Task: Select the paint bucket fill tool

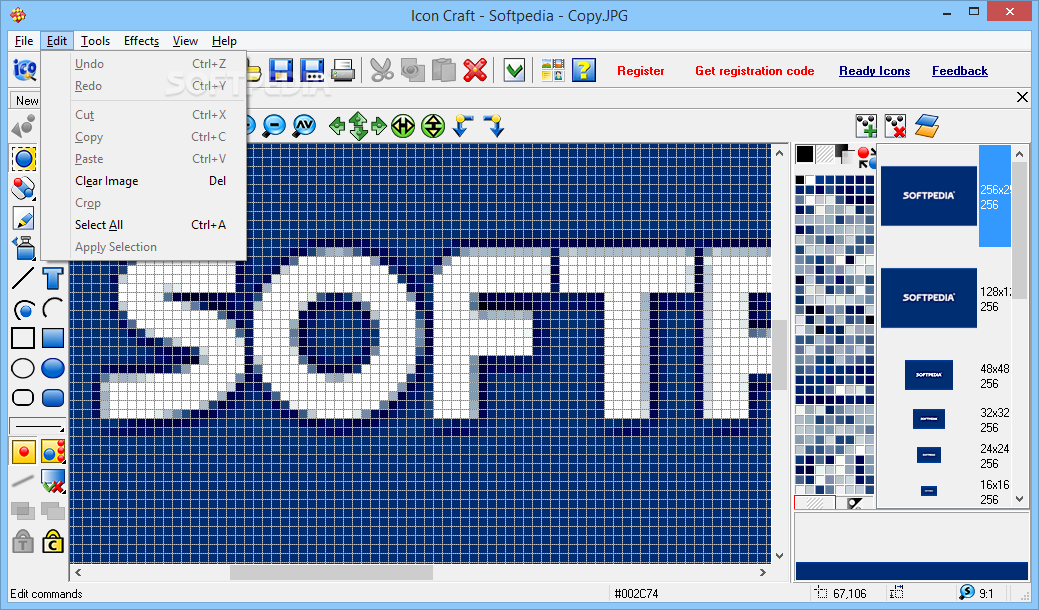Action: point(23,248)
